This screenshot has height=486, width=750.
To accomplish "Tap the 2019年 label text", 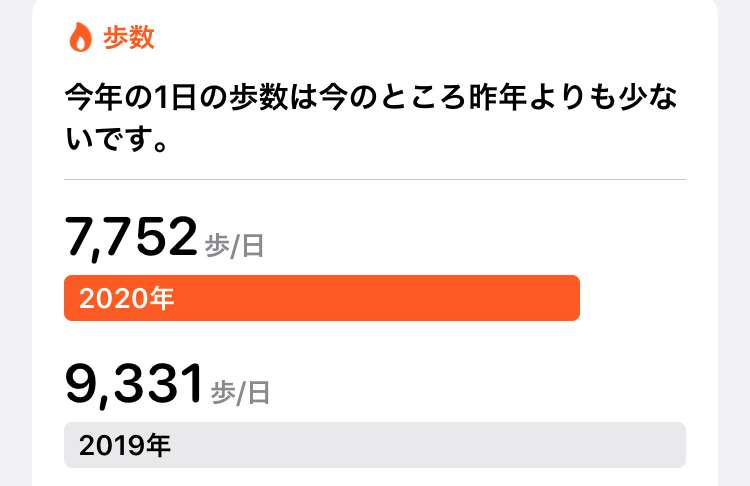I will point(125,445).
